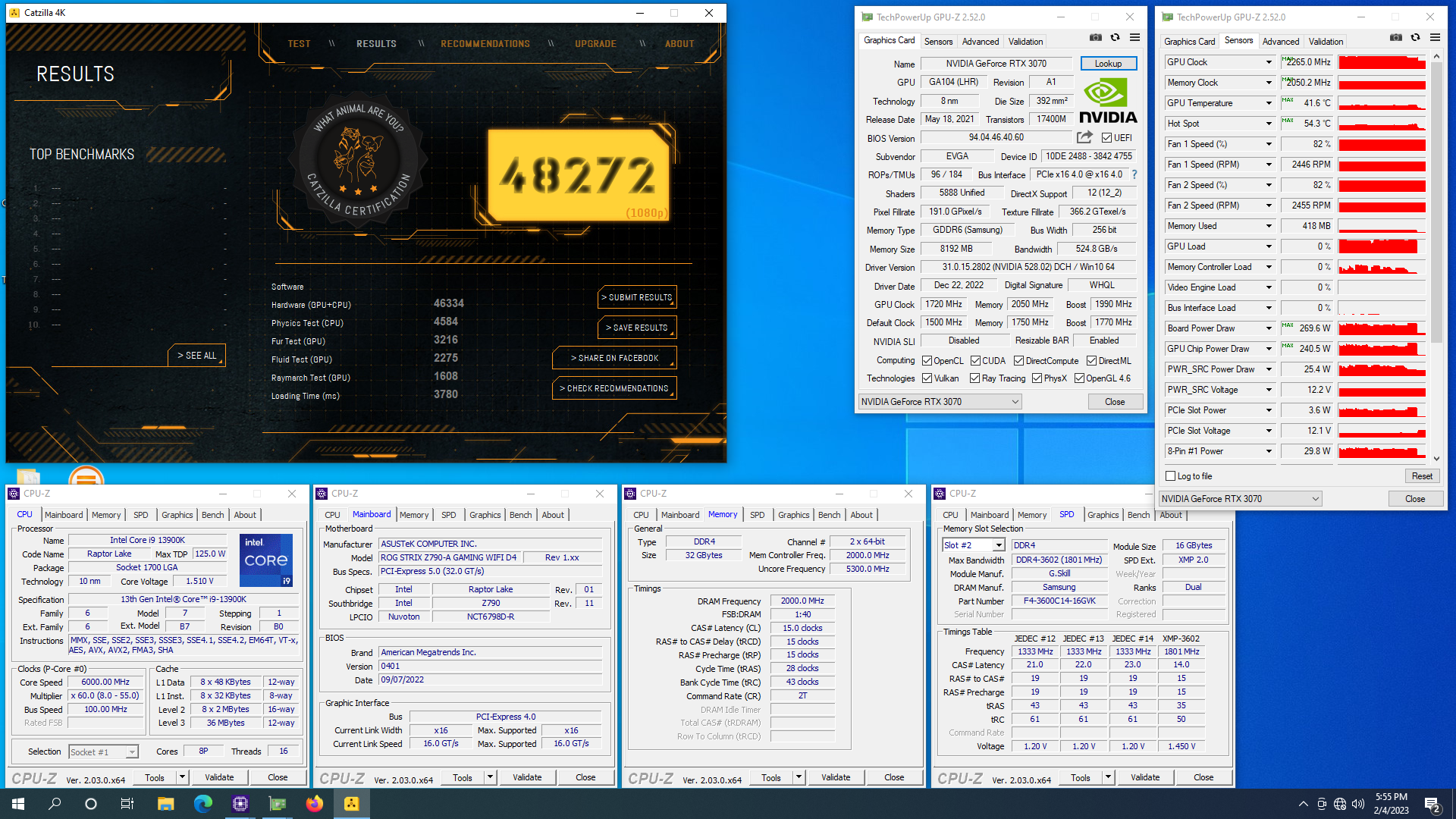Switch to Catzilla taskbar icon

tap(351, 804)
